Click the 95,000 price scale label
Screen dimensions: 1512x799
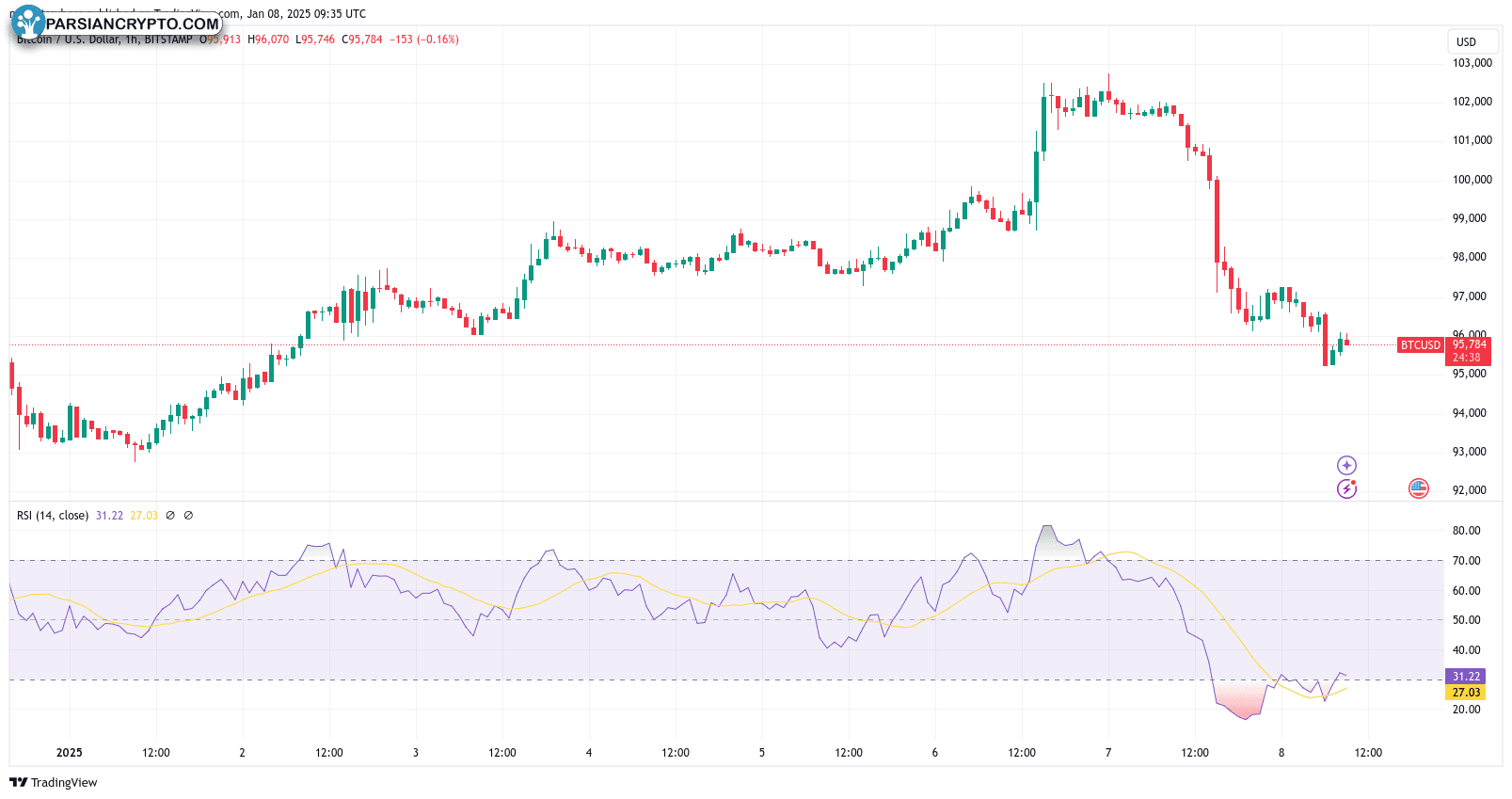tap(1470, 374)
